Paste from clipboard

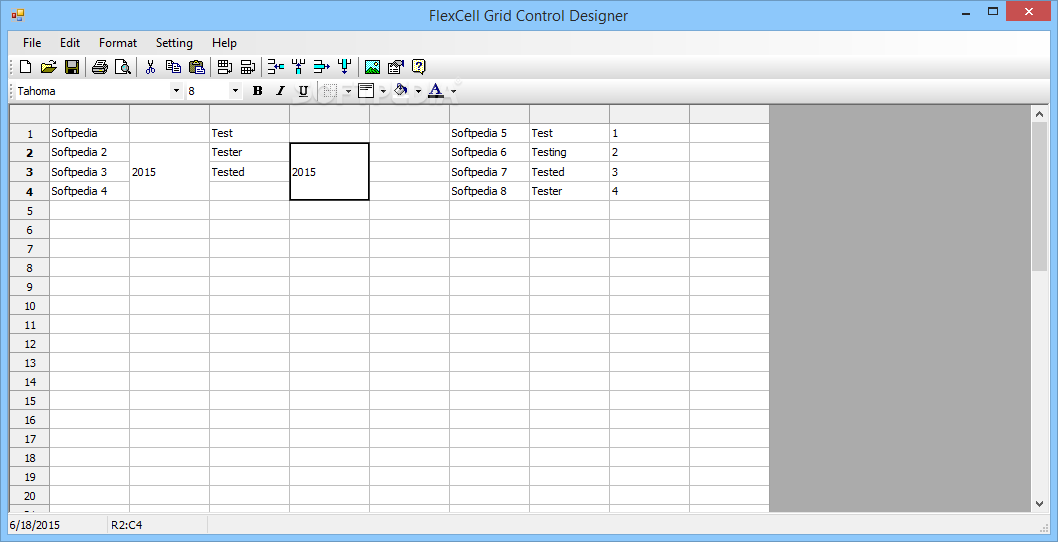pyautogui.click(x=196, y=67)
